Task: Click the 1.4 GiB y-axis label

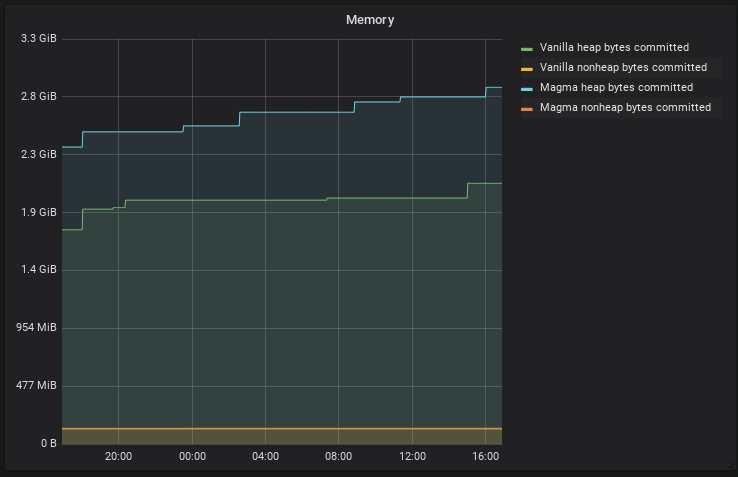Action: point(39,269)
